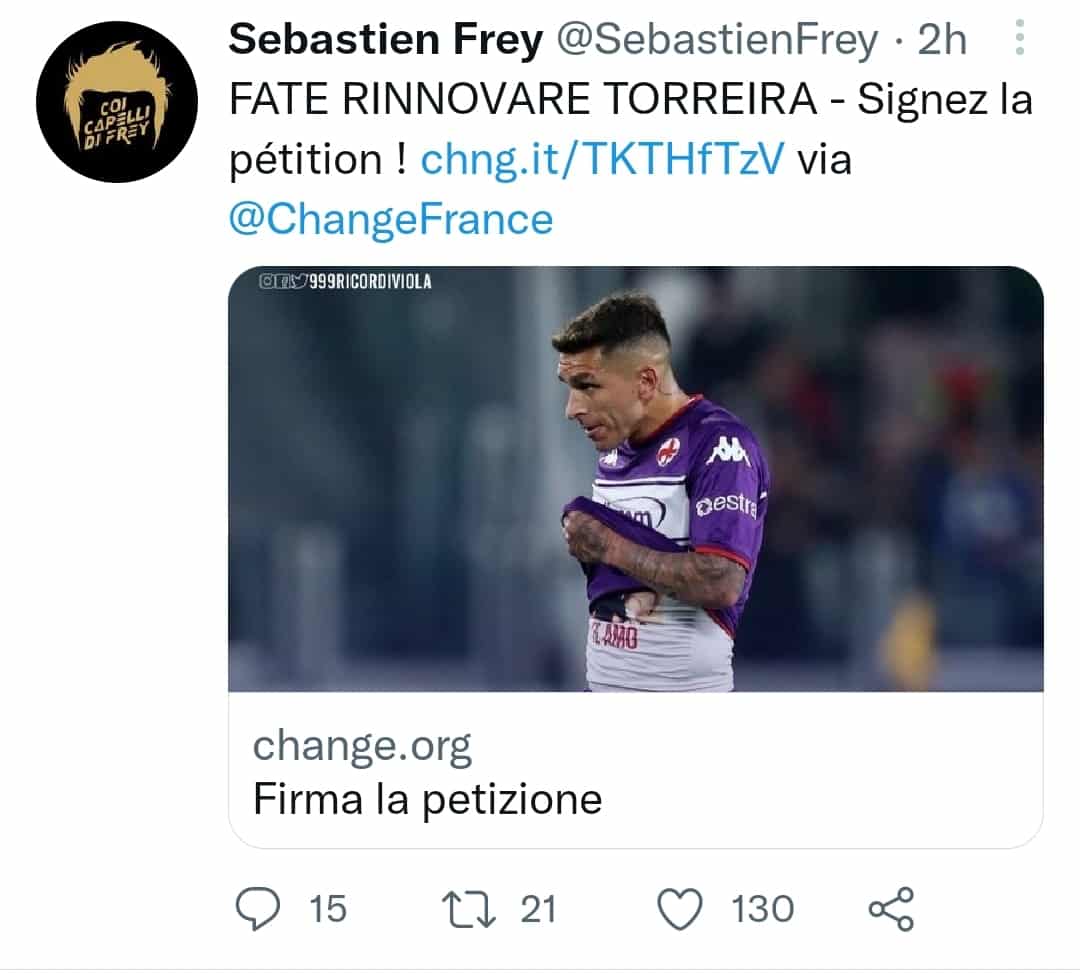Open 'Firma la petizione' petition card
The width and height of the screenshot is (1080, 974).
pos(425,800)
